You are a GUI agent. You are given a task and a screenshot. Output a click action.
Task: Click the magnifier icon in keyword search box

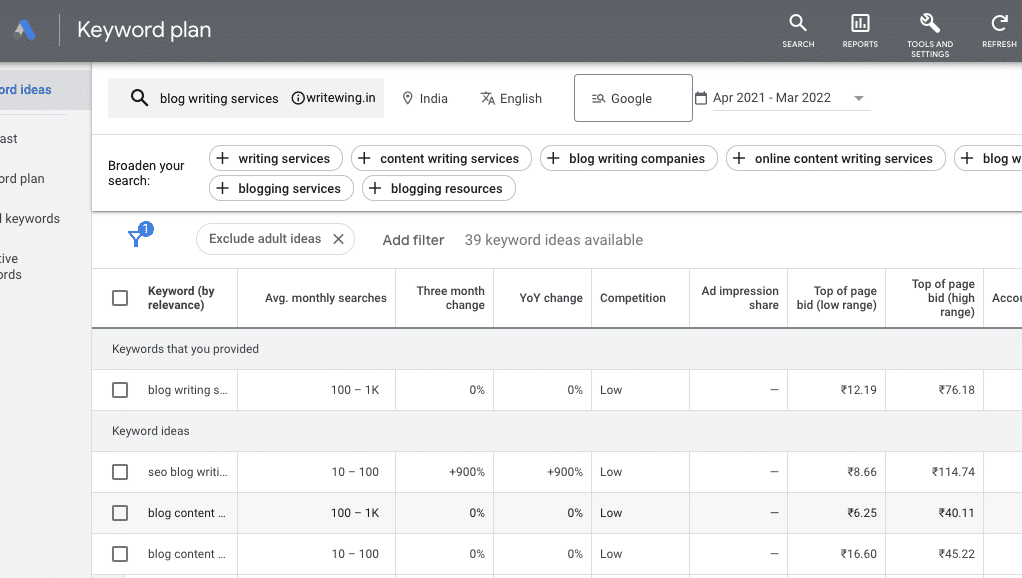point(139,98)
